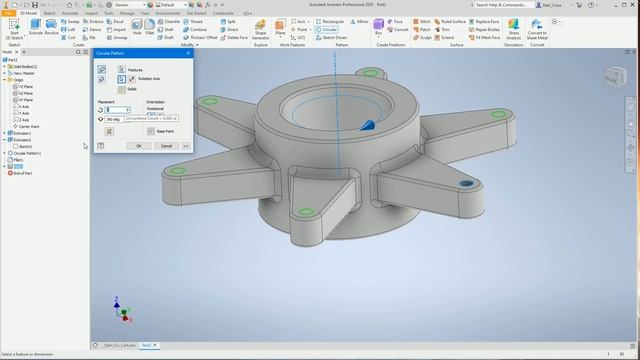Select the Revolve tool

(x=51, y=27)
